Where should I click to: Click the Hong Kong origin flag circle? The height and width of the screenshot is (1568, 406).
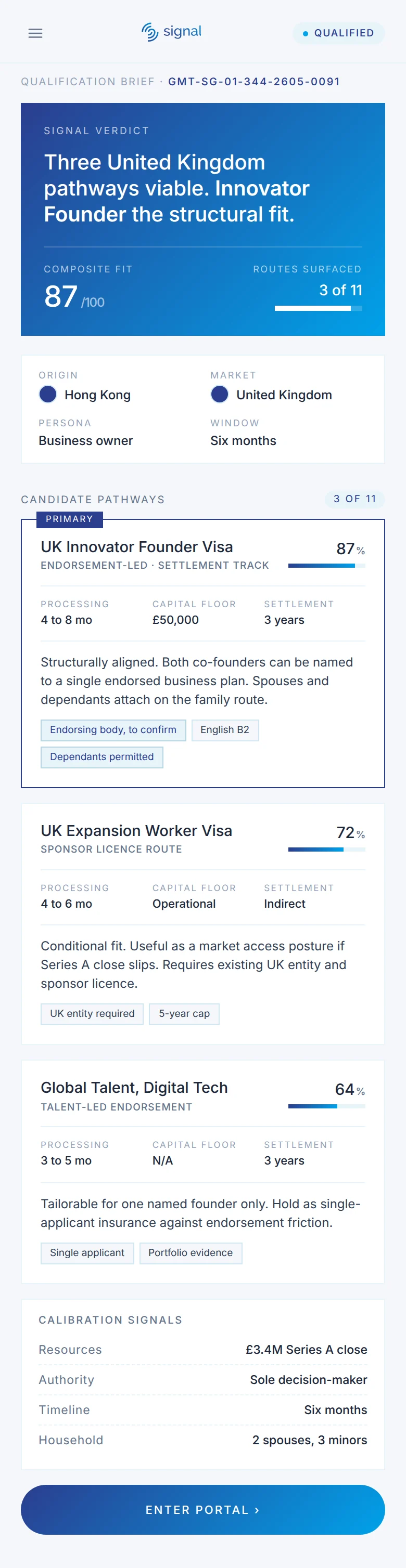[47, 394]
